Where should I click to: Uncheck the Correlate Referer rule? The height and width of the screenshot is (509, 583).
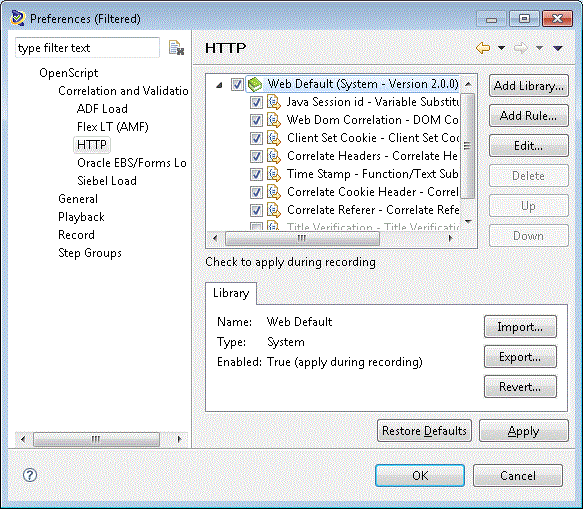point(256,210)
